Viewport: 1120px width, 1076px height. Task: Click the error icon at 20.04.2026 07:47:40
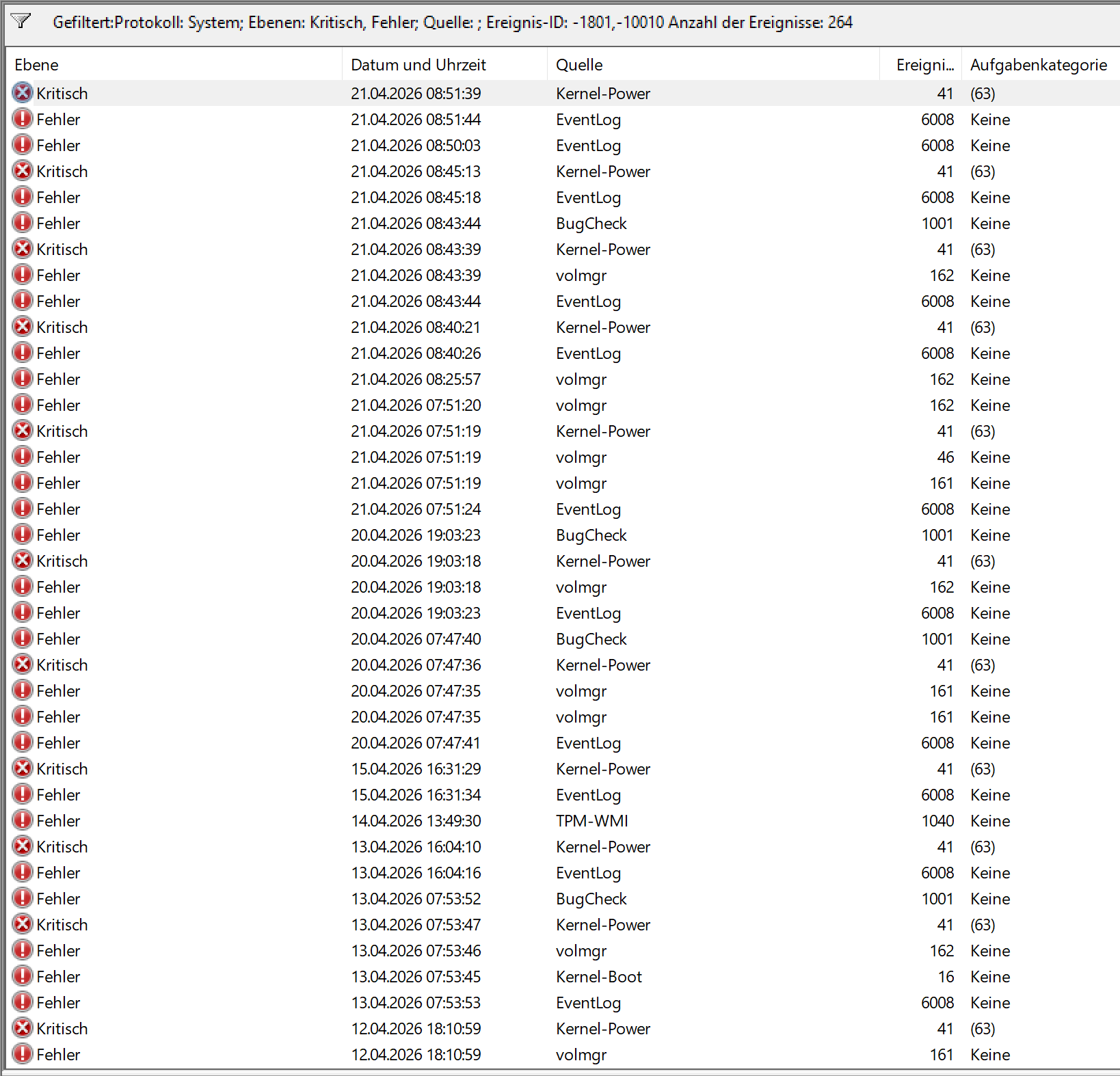click(x=23, y=638)
